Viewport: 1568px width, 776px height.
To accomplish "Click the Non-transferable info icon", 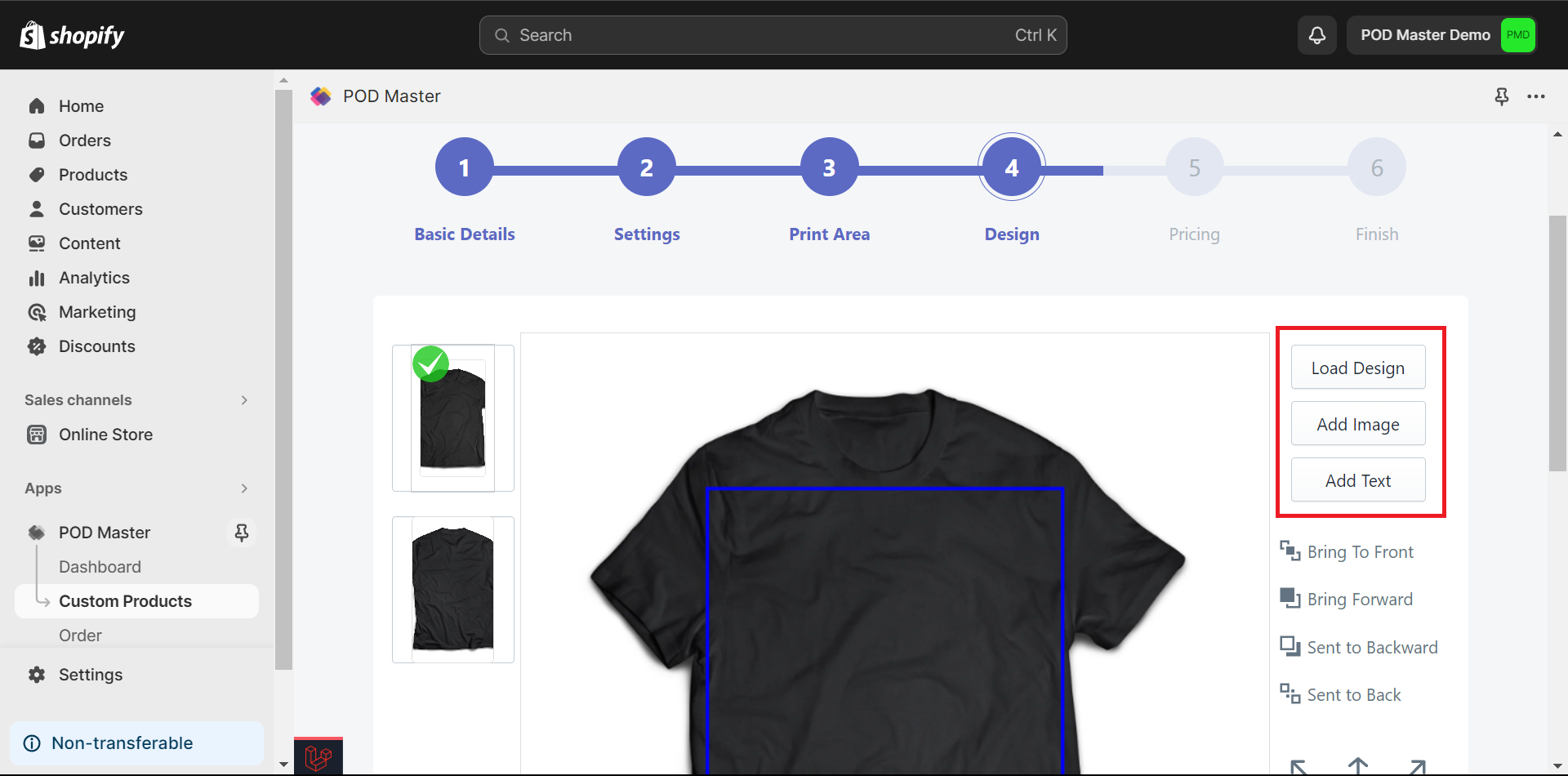I will pos(32,743).
